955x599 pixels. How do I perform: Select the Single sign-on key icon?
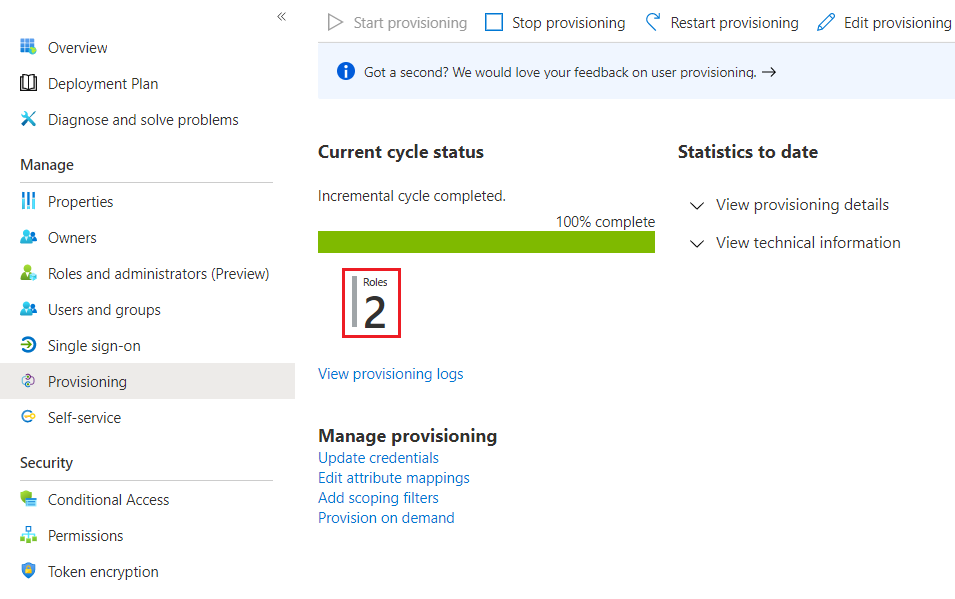(x=28, y=345)
